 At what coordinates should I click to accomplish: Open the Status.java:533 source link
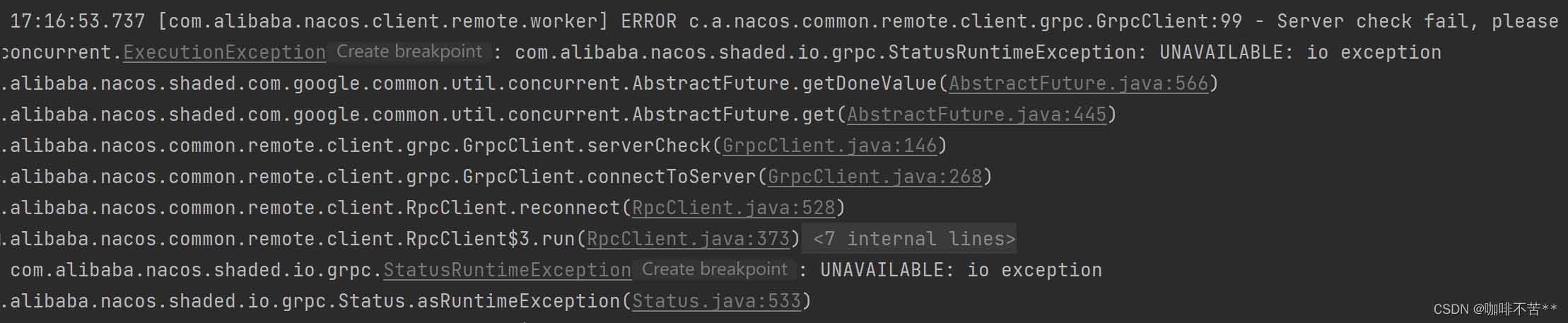tap(716, 301)
